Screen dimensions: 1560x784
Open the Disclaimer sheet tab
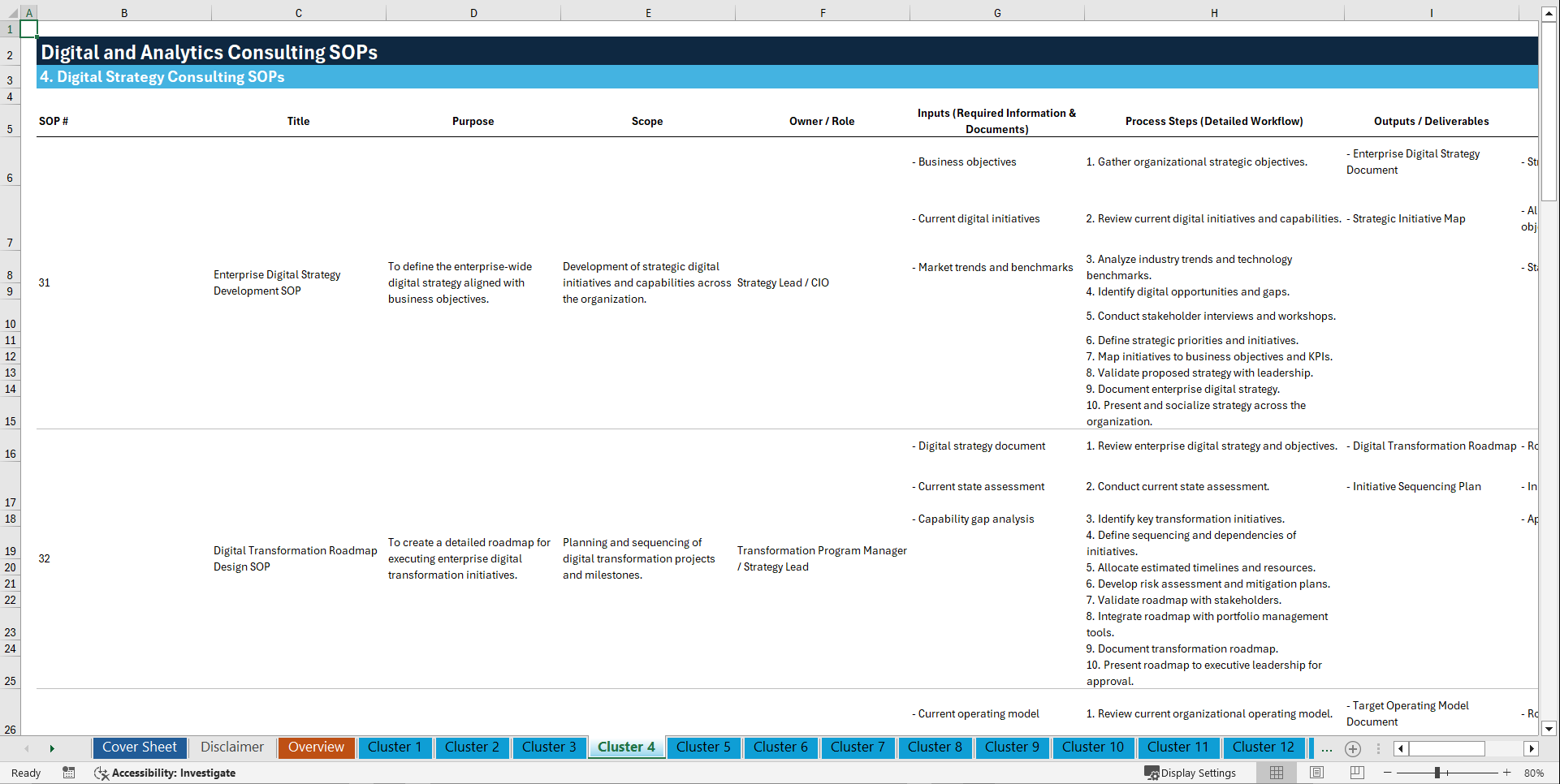pyautogui.click(x=231, y=747)
